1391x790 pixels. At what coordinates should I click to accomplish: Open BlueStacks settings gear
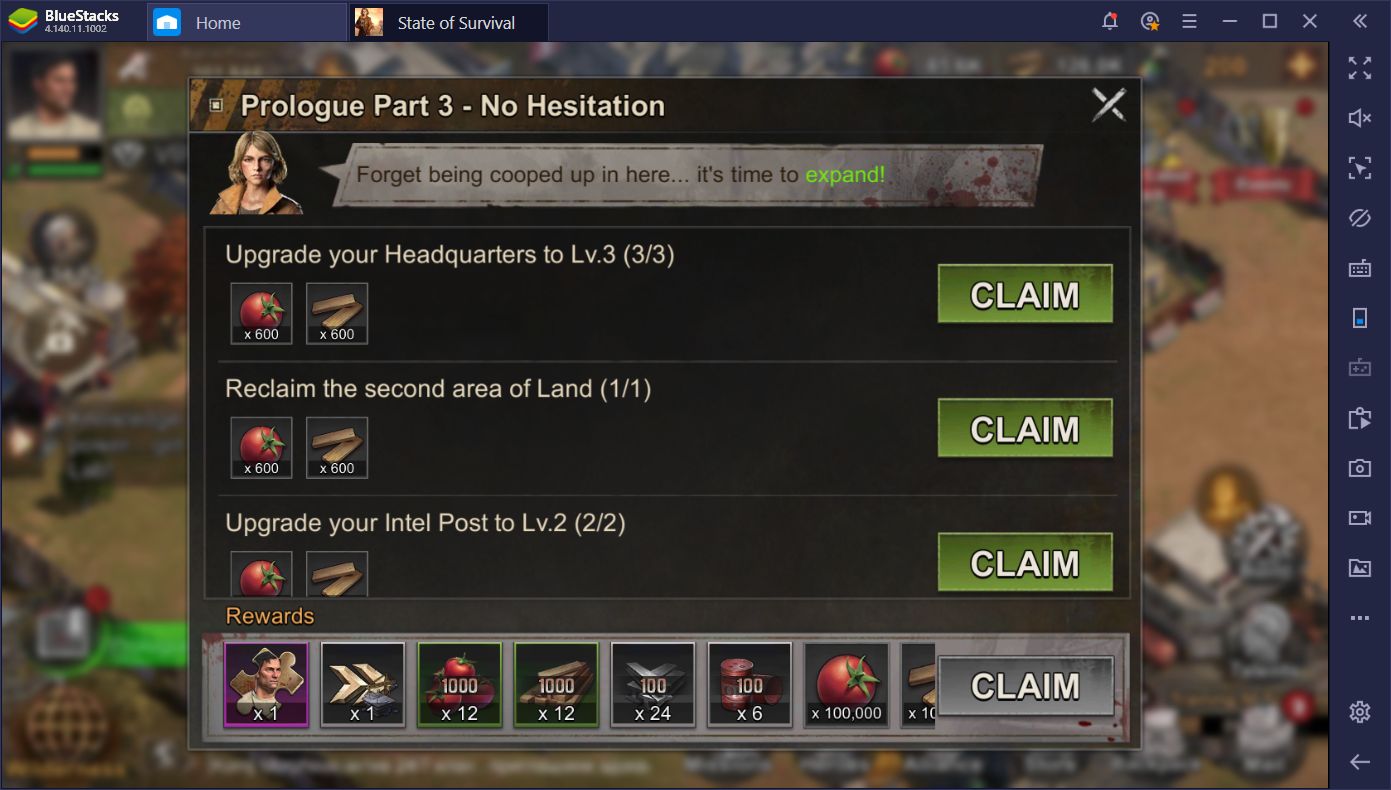[1360, 712]
